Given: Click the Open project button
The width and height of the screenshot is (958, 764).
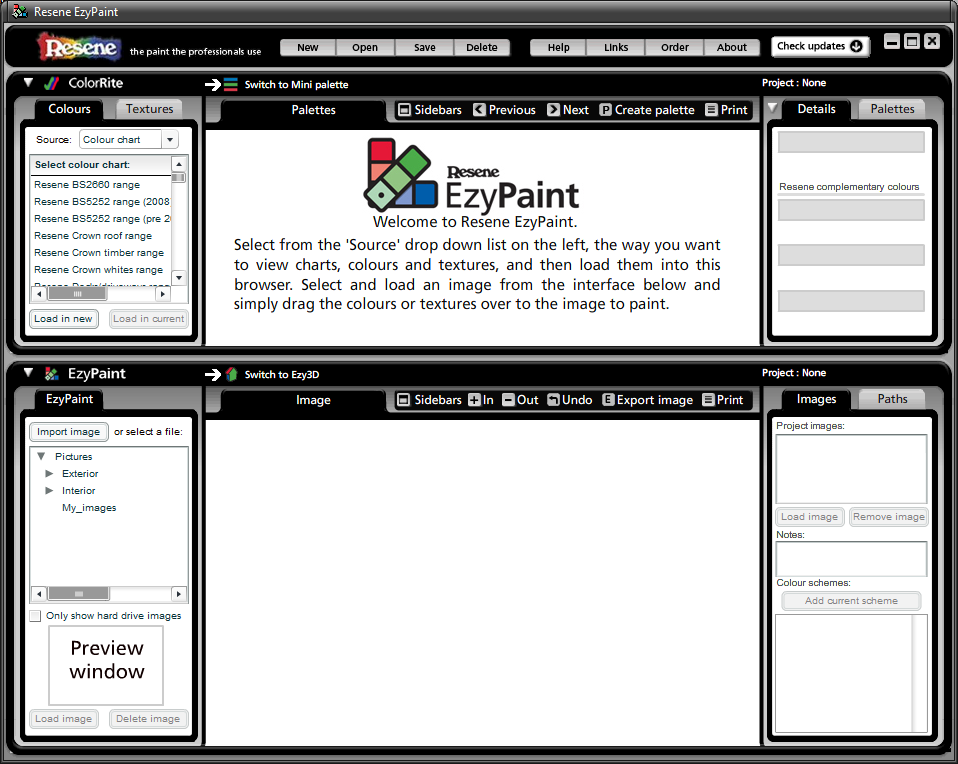Looking at the screenshot, I should point(365,48).
